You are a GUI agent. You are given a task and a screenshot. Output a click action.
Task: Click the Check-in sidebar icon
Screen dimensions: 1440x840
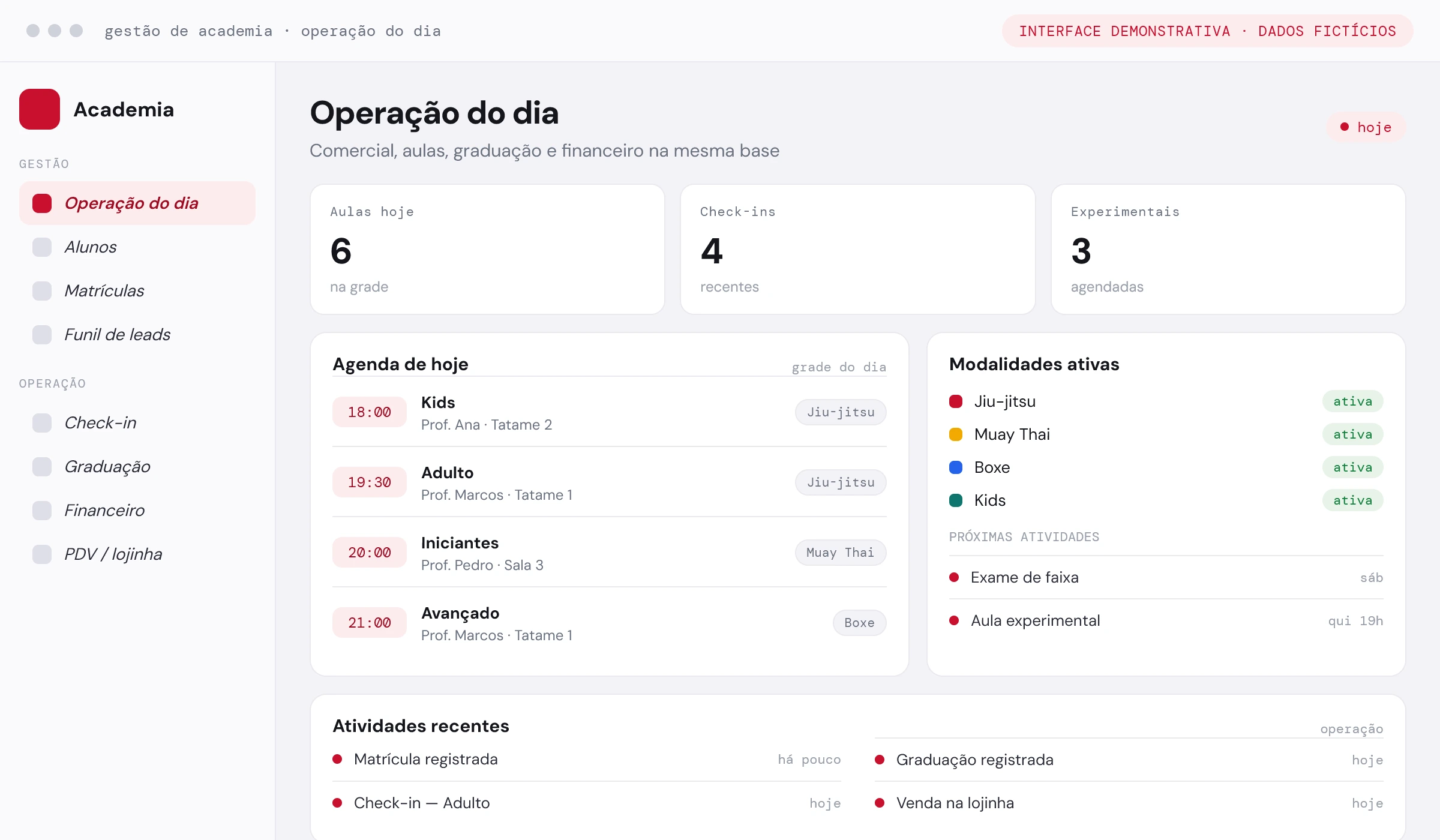42,423
